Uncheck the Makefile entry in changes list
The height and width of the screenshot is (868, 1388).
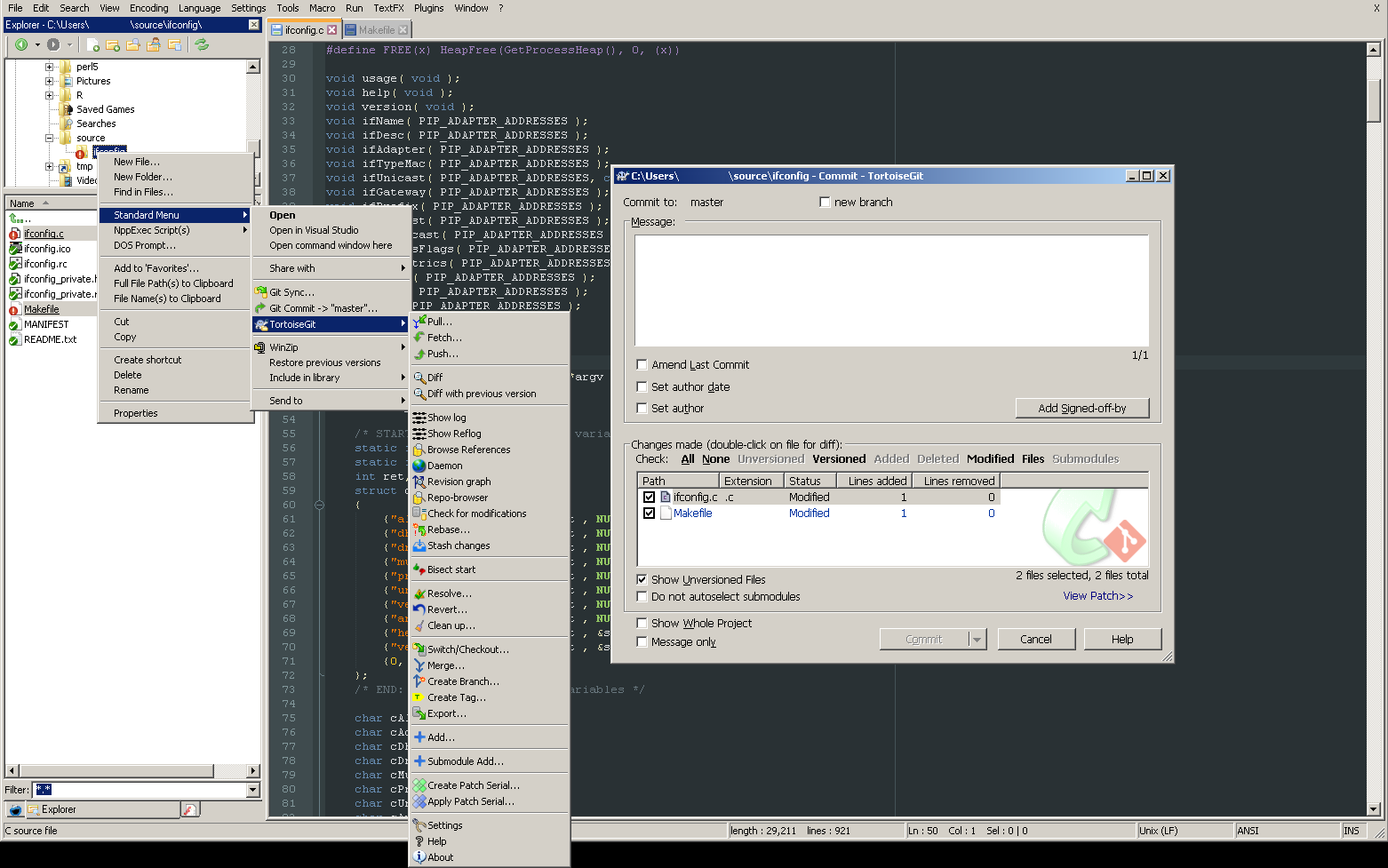tap(649, 513)
